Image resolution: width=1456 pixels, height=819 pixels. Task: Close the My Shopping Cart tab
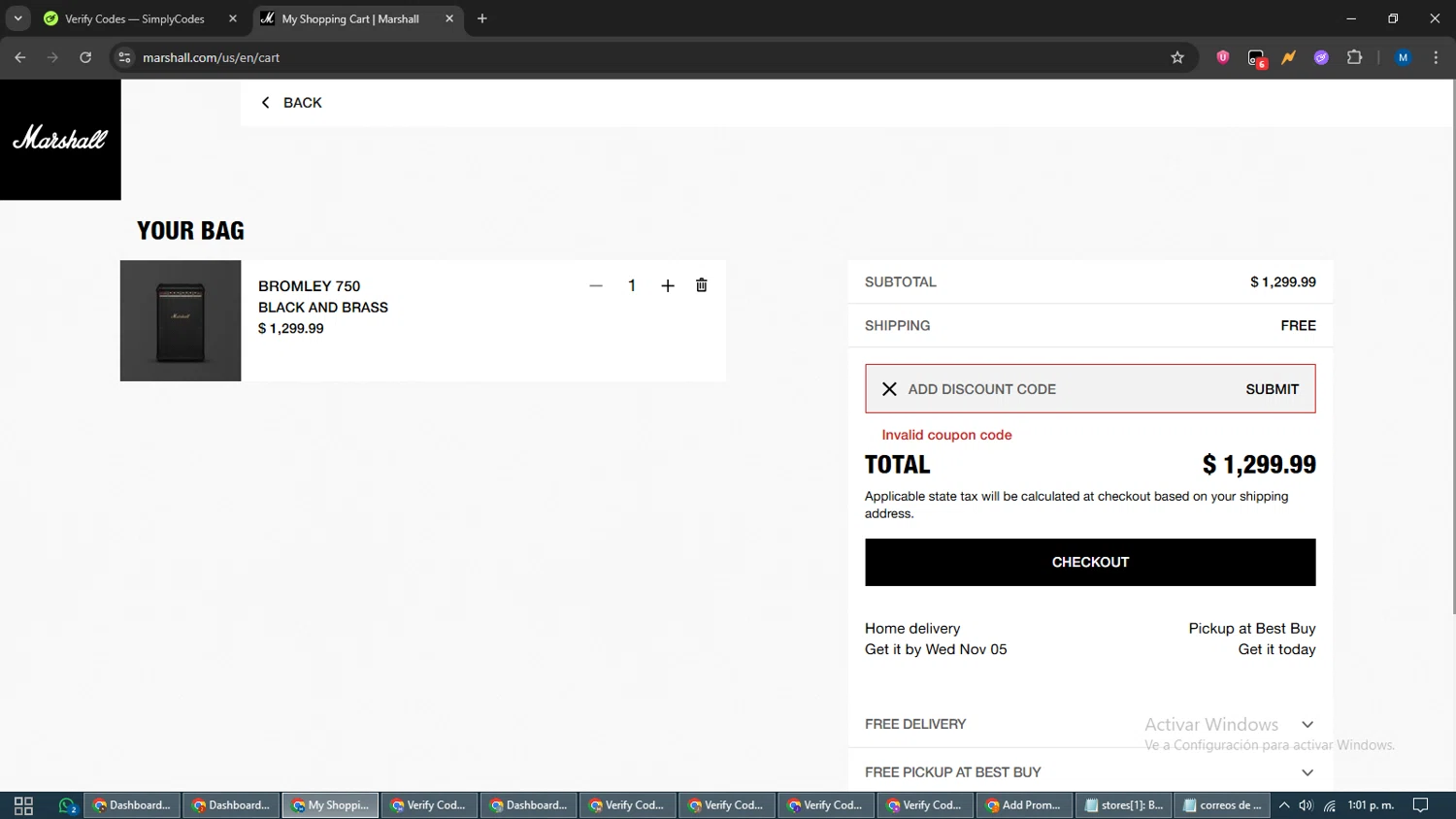pos(449,18)
